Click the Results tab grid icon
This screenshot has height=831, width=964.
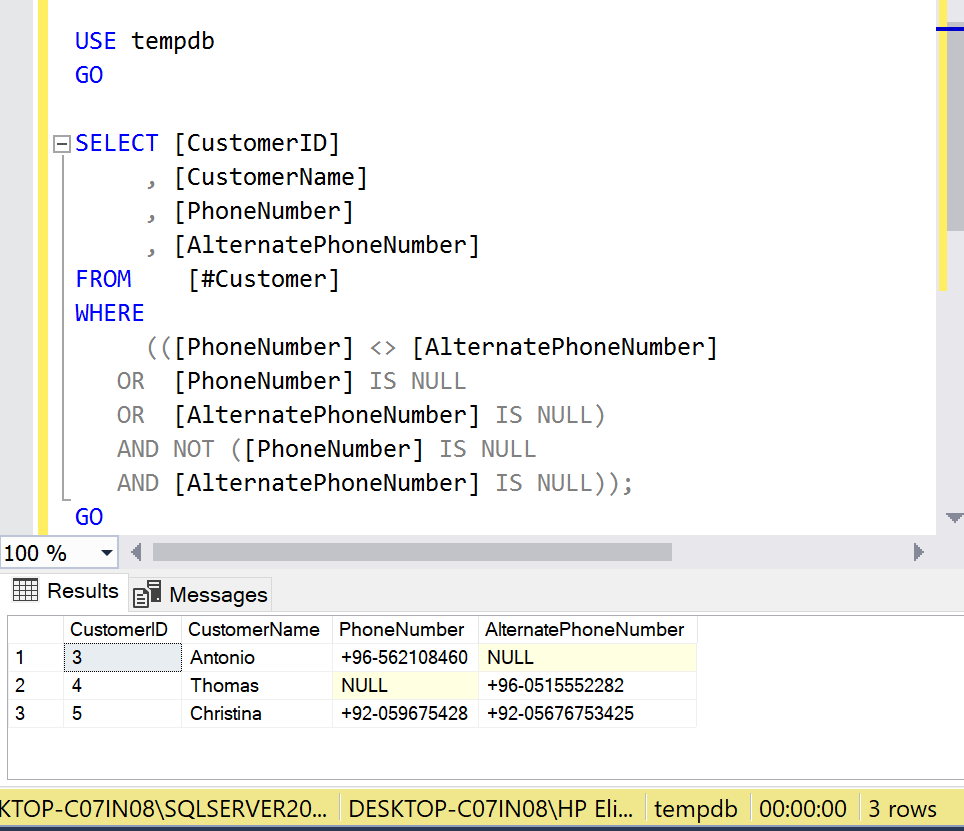coord(26,590)
